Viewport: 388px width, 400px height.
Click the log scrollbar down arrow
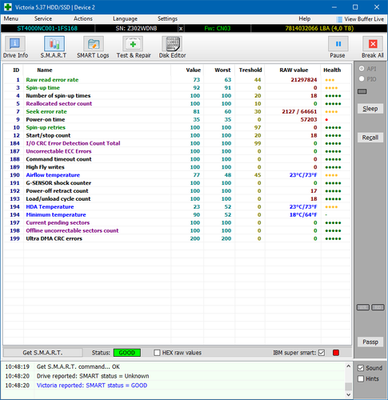coord(348,394)
